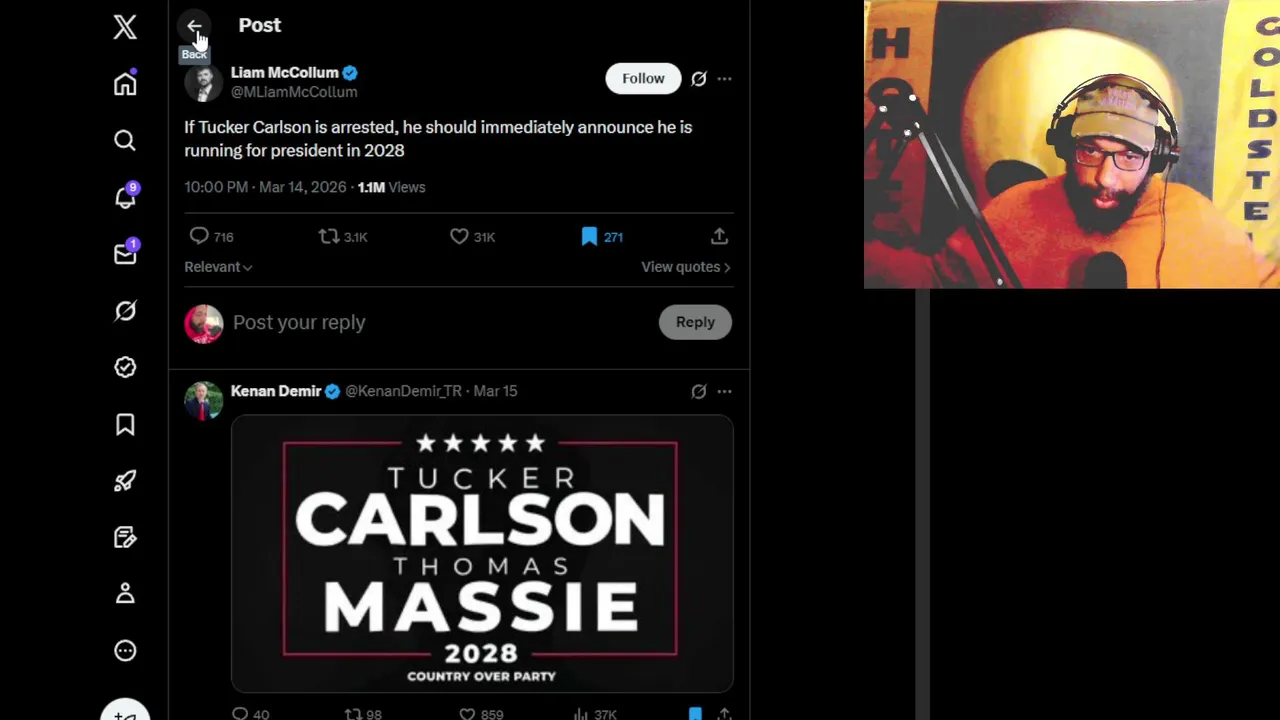The height and width of the screenshot is (720, 1280).
Task: Follow Liam McCollum
Action: coord(643,78)
